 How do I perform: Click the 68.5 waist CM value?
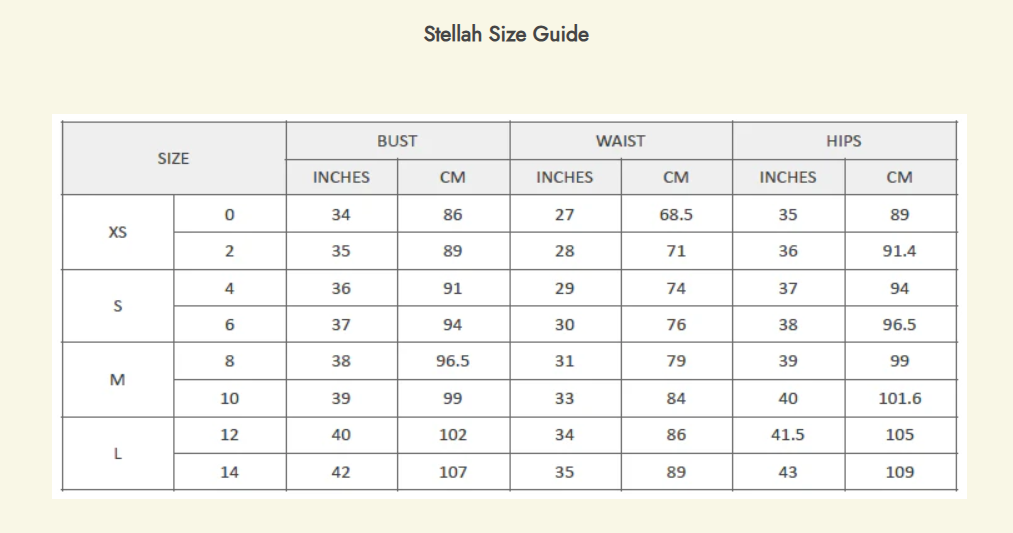pos(676,214)
